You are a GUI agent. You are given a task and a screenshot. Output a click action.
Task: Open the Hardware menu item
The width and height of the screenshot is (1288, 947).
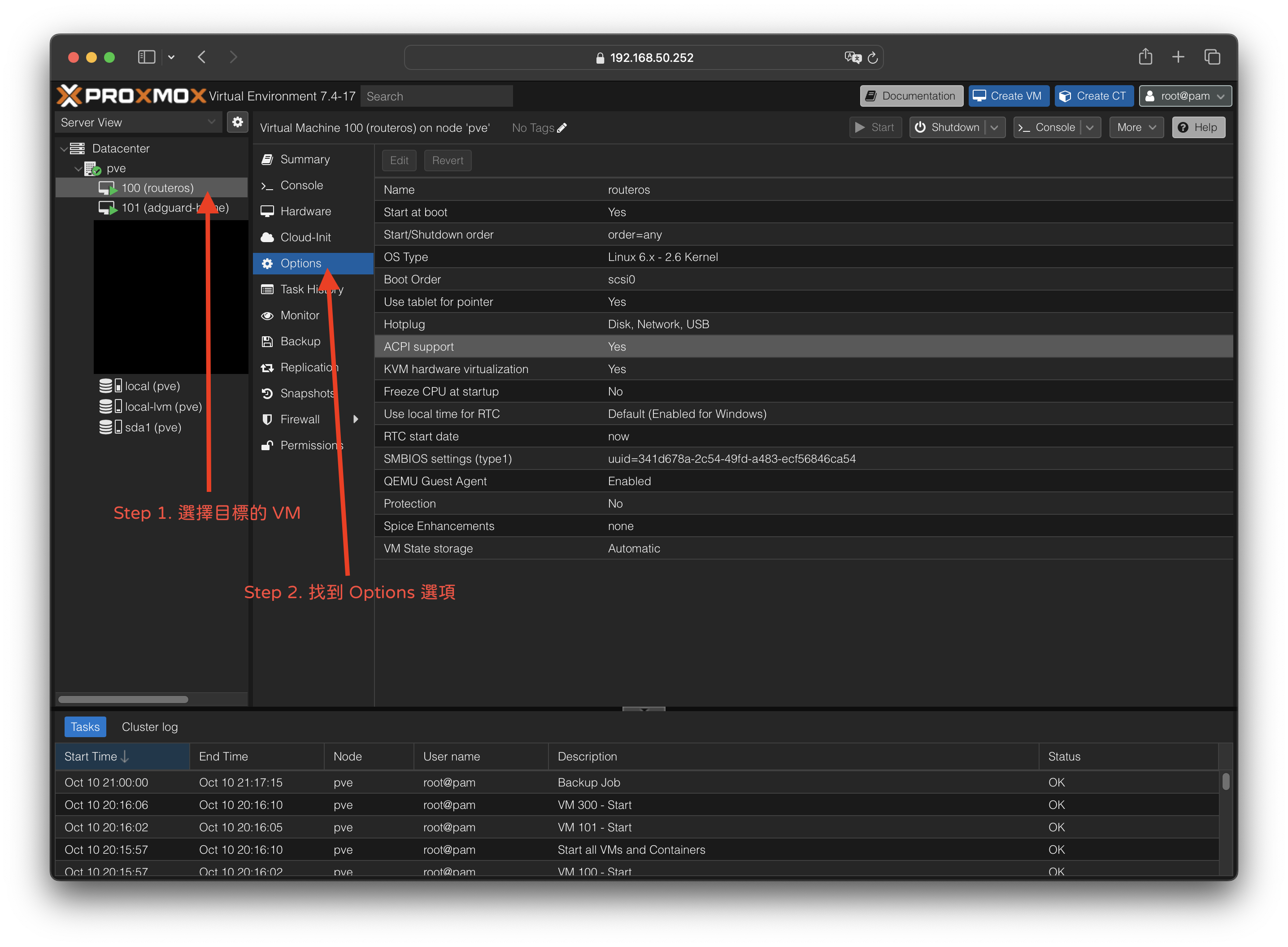coord(305,211)
